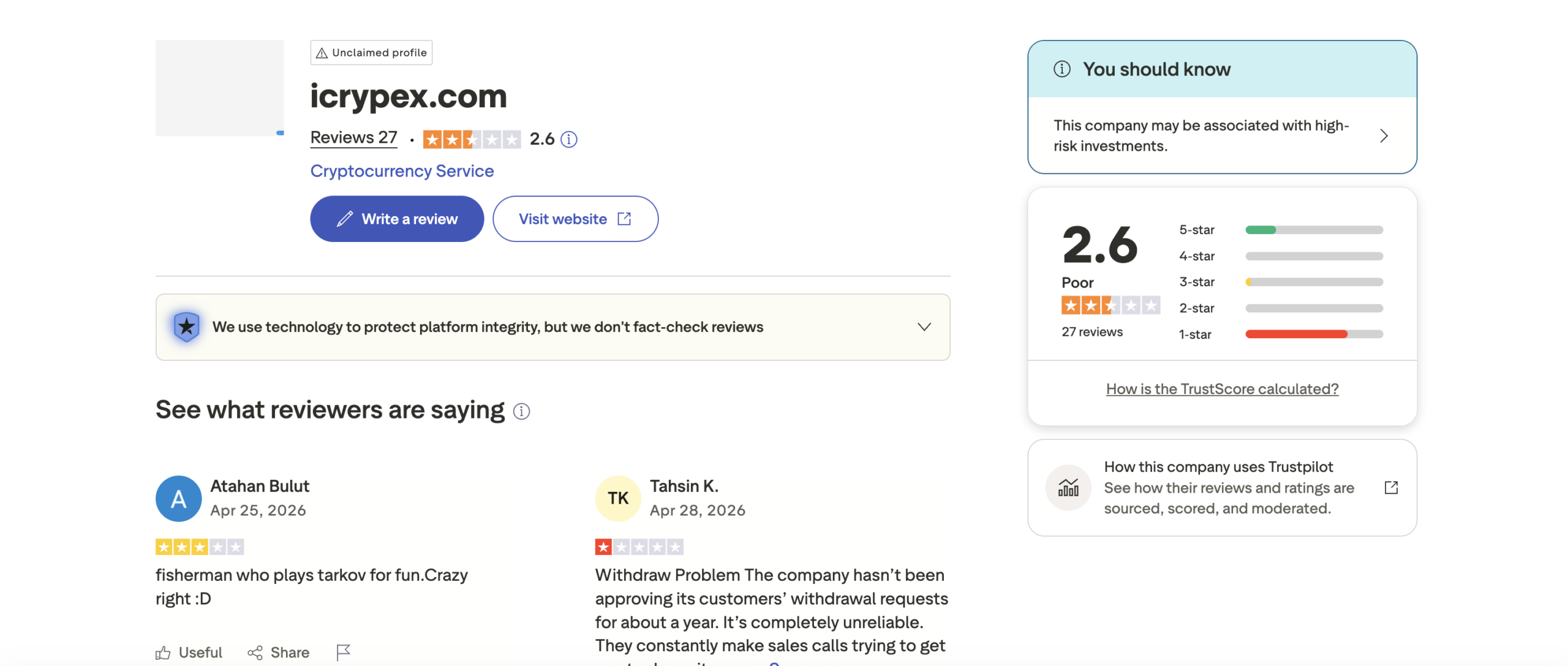Filter reviews by 3-star bar
Viewport: 1568px width, 666px height.
[x=1314, y=282]
